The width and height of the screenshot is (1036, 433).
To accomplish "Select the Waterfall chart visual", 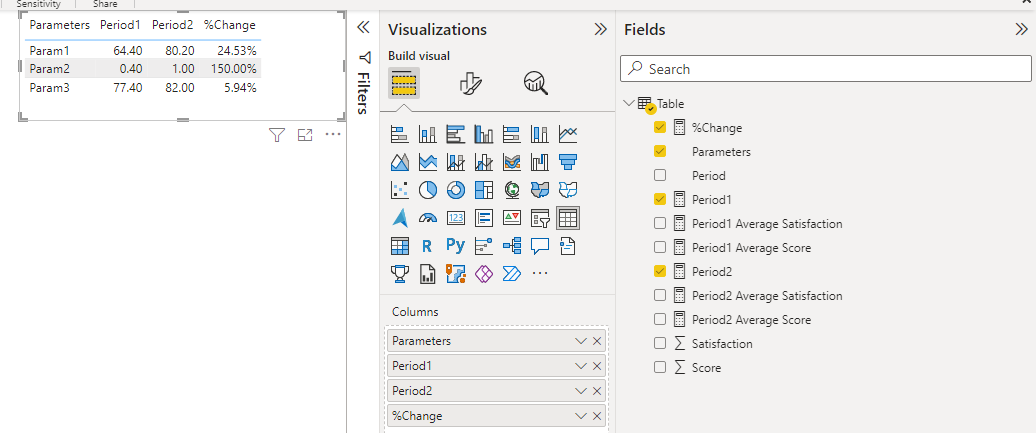I will 540,162.
